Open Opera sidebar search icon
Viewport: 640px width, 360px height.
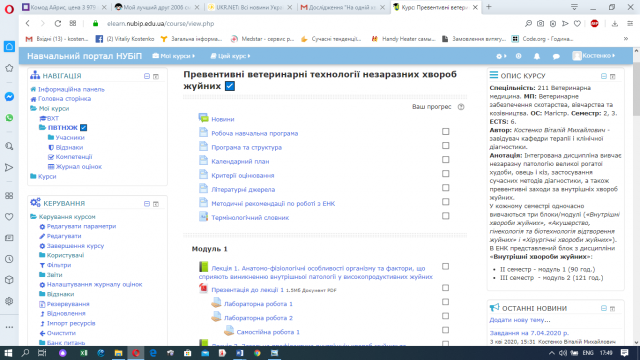9,146
